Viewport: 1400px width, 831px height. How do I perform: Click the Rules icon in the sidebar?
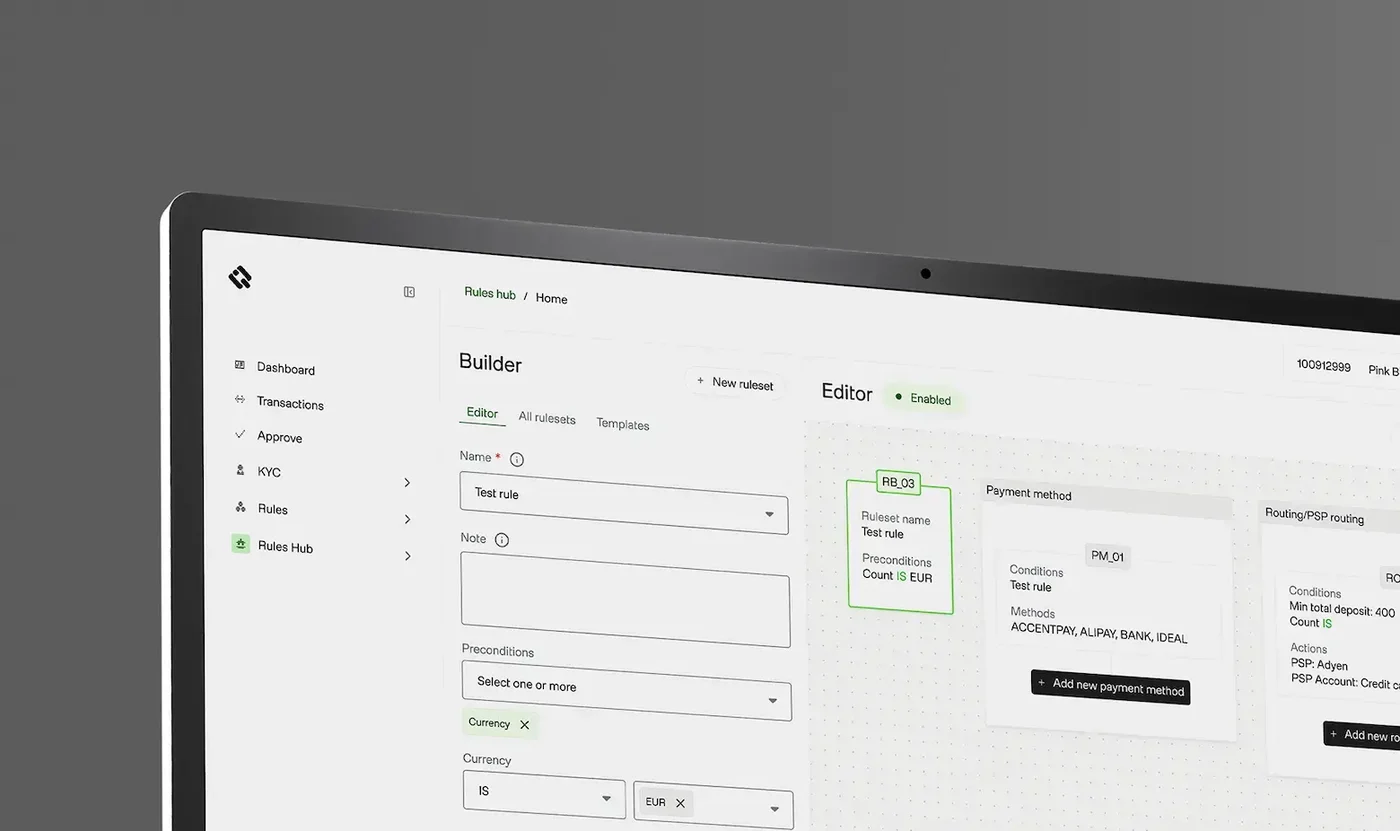click(x=240, y=507)
